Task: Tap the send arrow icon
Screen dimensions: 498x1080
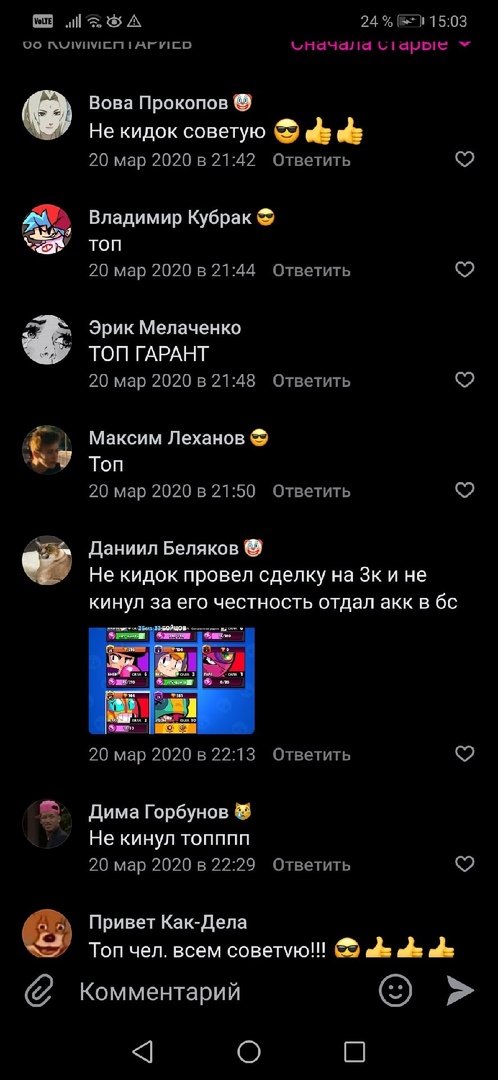Action: pyautogui.click(x=459, y=991)
